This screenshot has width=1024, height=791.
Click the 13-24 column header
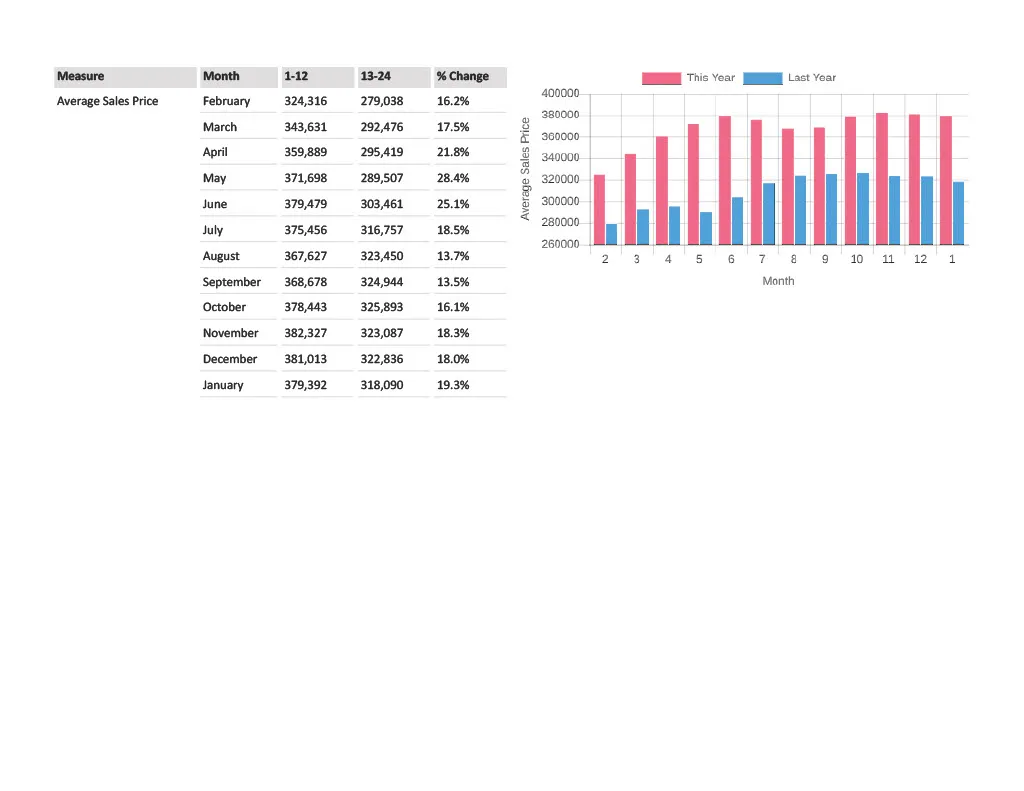394,76
